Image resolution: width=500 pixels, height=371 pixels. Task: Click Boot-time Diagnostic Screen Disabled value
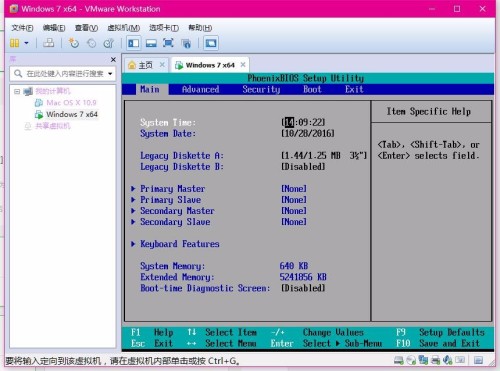click(x=303, y=288)
